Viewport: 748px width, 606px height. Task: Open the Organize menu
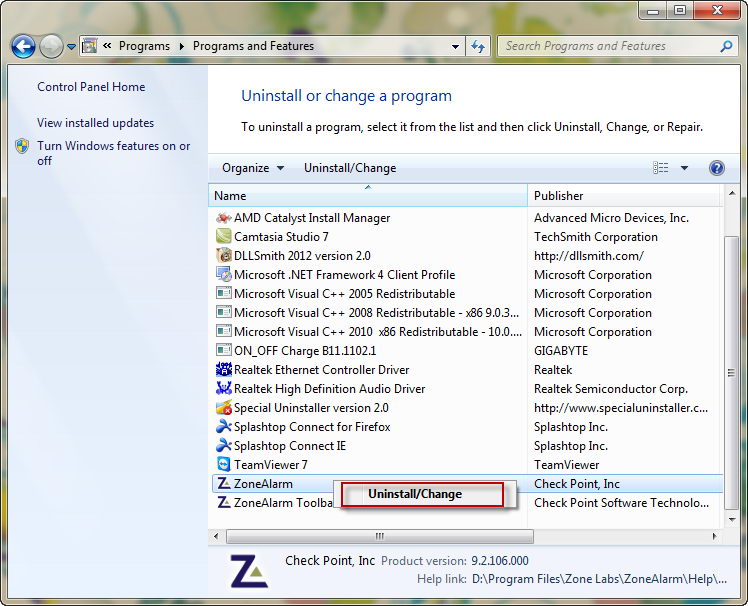(253, 168)
